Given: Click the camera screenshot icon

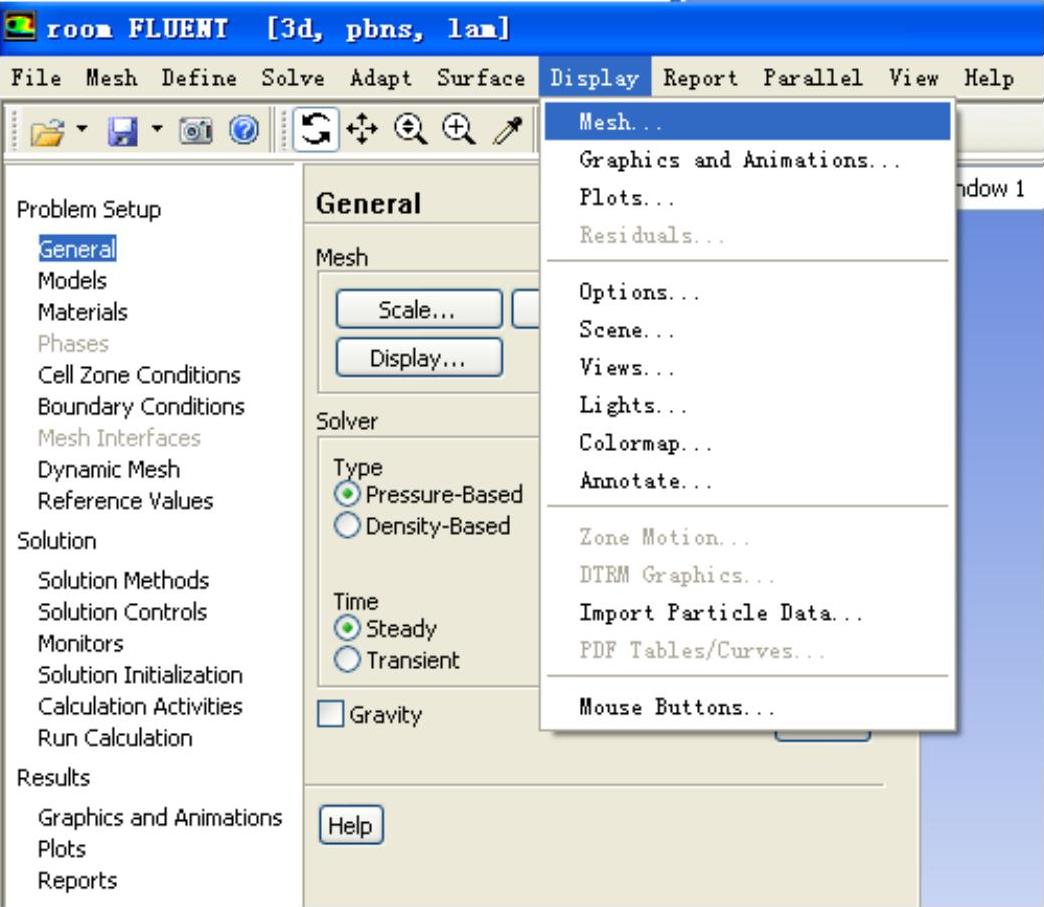Looking at the screenshot, I should point(196,130).
